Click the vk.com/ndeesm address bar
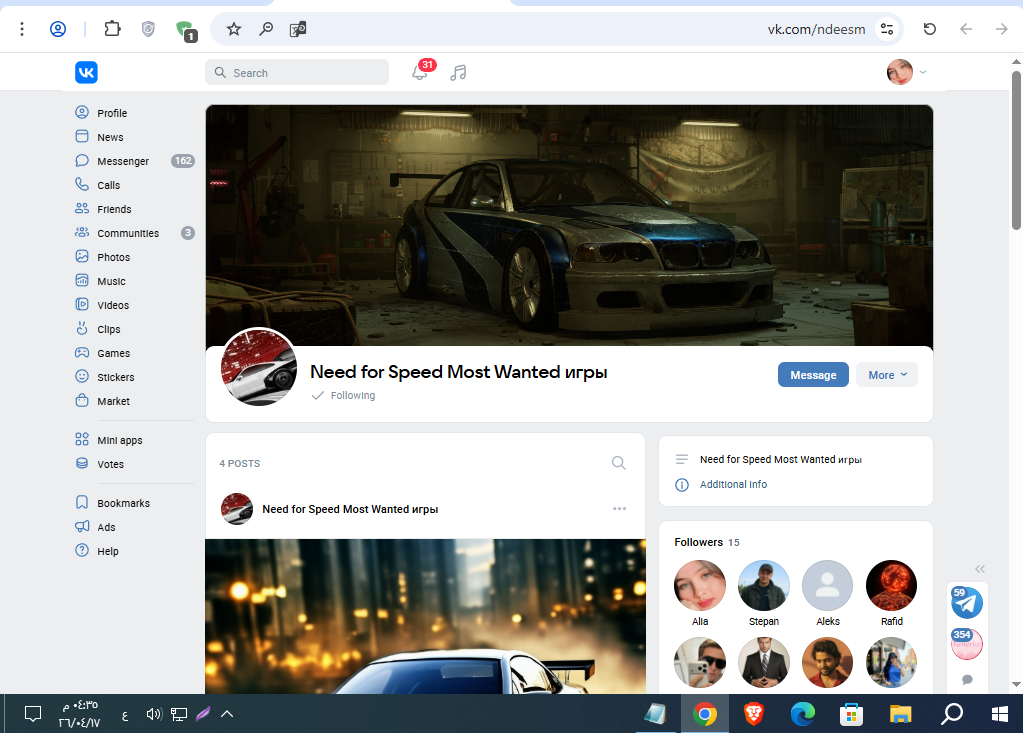This screenshot has height=733, width=1023. pos(816,29)
